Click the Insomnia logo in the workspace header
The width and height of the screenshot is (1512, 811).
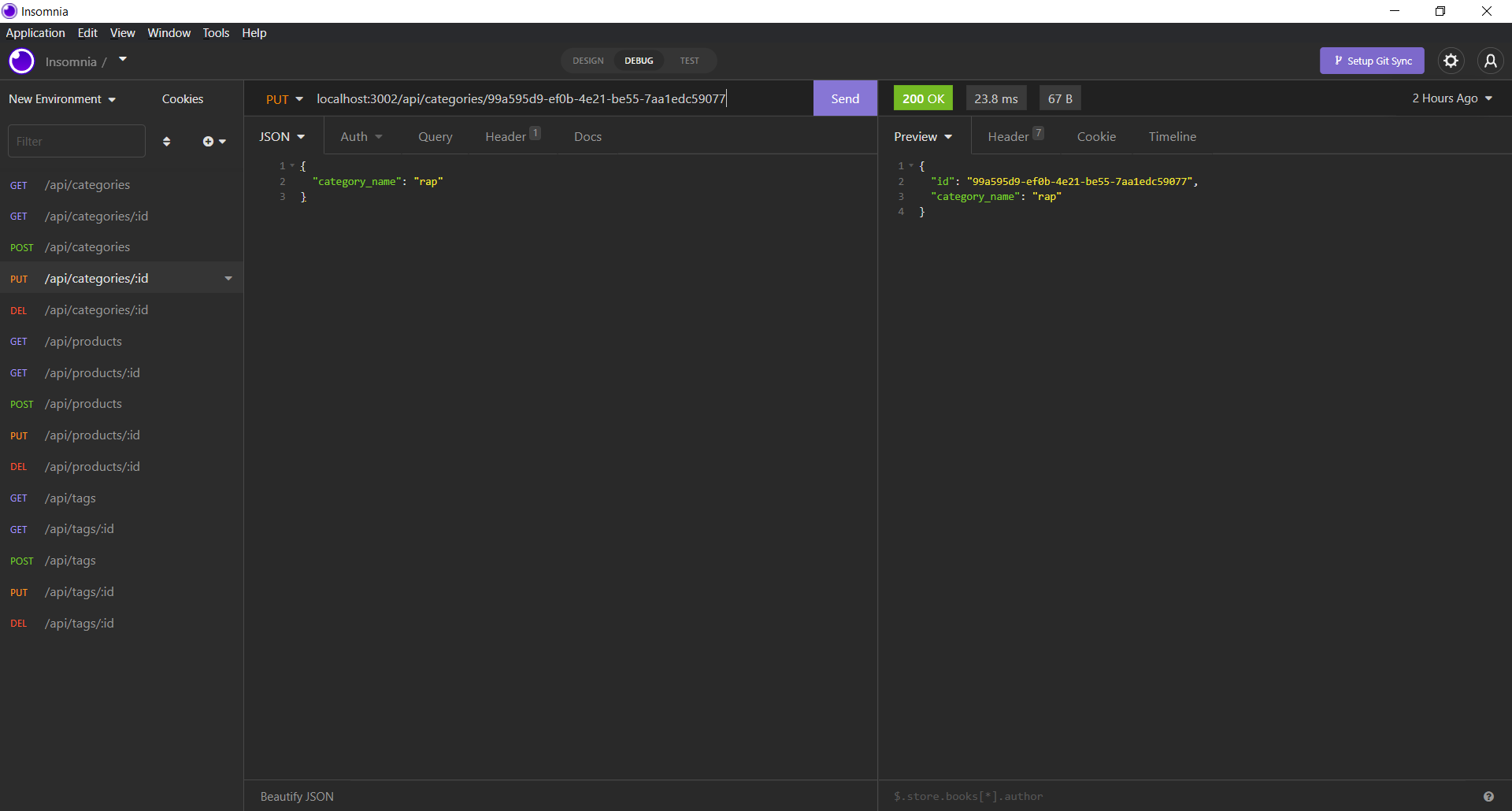coord(21,61)
